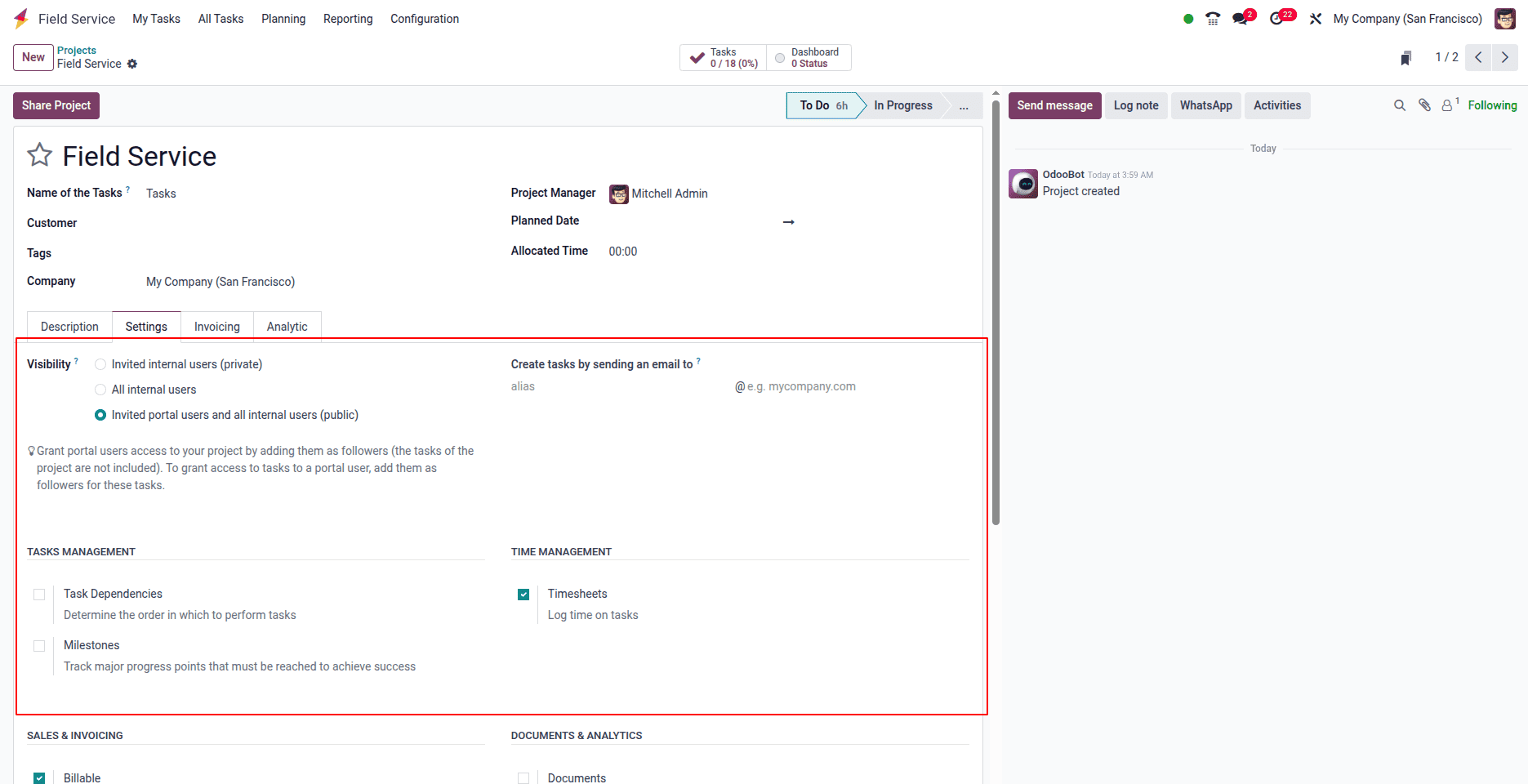Screen dimensions: 1528x784
Task: Select the To Do stage
Action: tap(823, 105)
